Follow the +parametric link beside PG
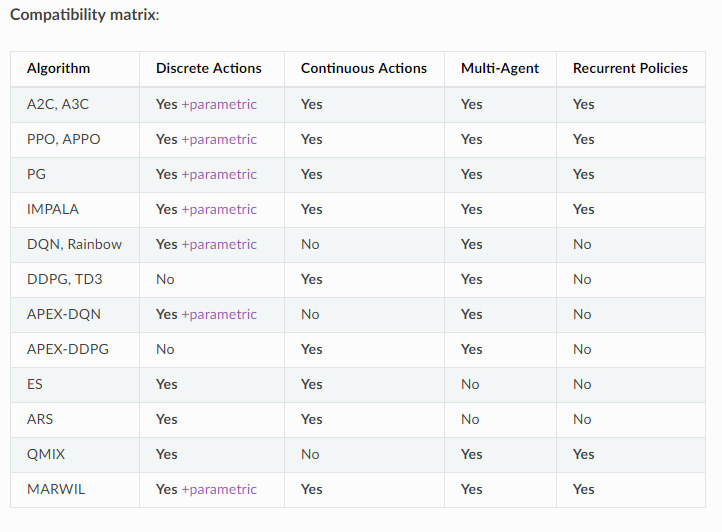Image resolution: width=722 pixels, height=532 pixels. point(219,174)
